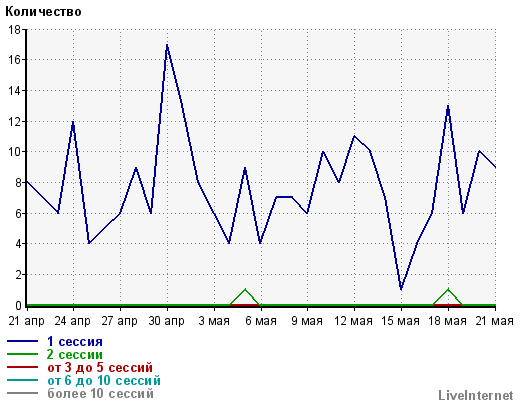
Task: Select the 'от 6 до 10 сессий' label
Action: click(x=104, y=381)
